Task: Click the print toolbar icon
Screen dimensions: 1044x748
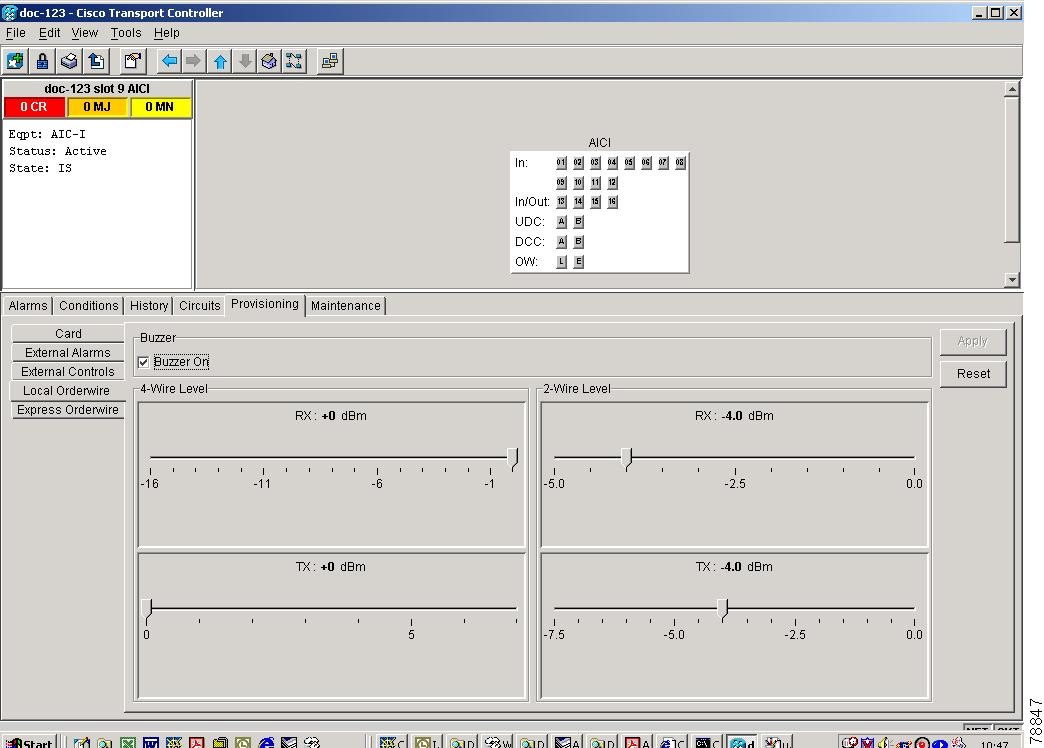Action: coord(69,61)
